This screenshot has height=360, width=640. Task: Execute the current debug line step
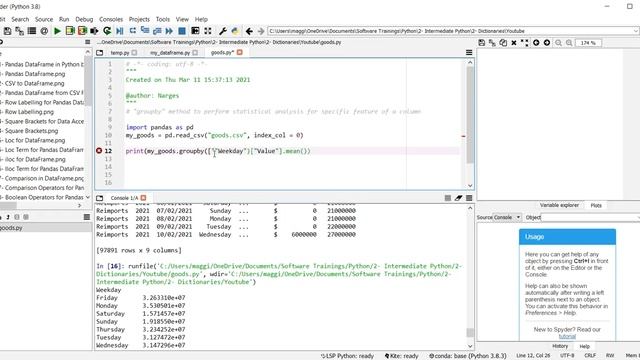tap(133, 31)
